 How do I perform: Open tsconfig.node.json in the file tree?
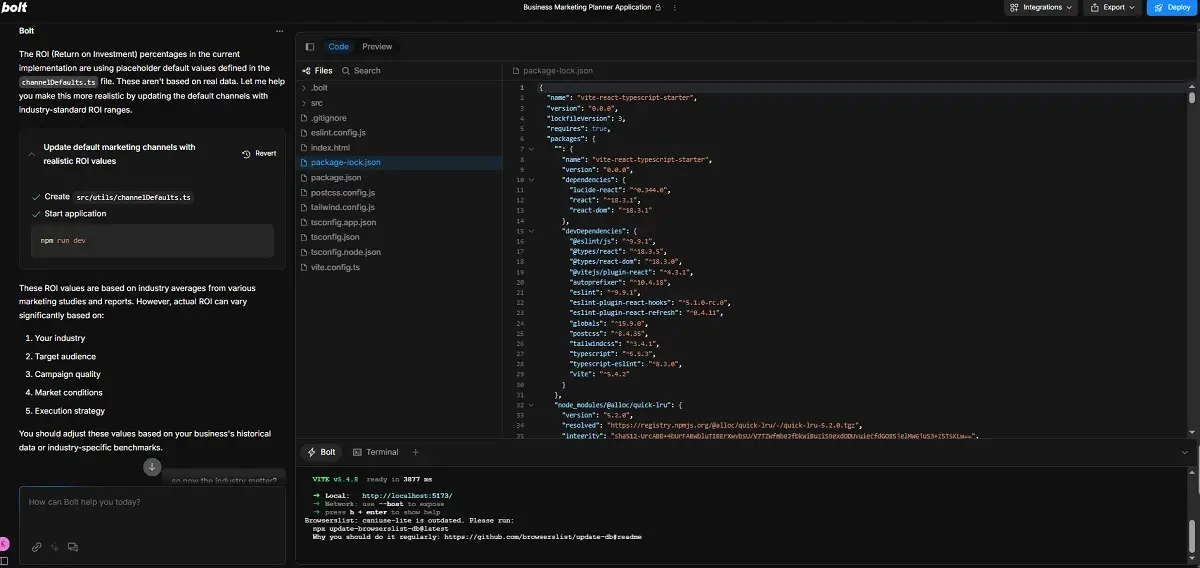point(400,252)
